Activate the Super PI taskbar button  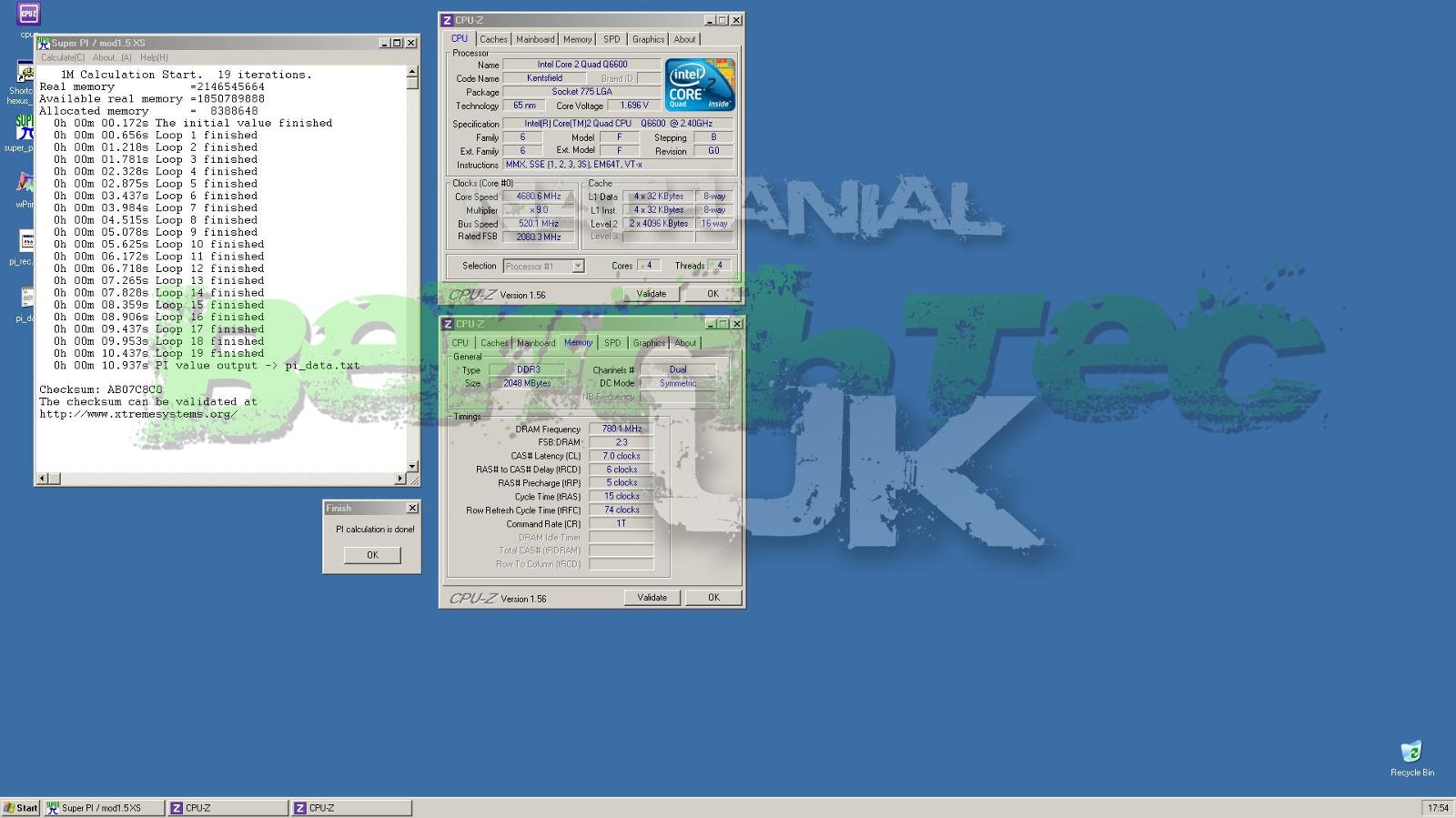[104, 808]
